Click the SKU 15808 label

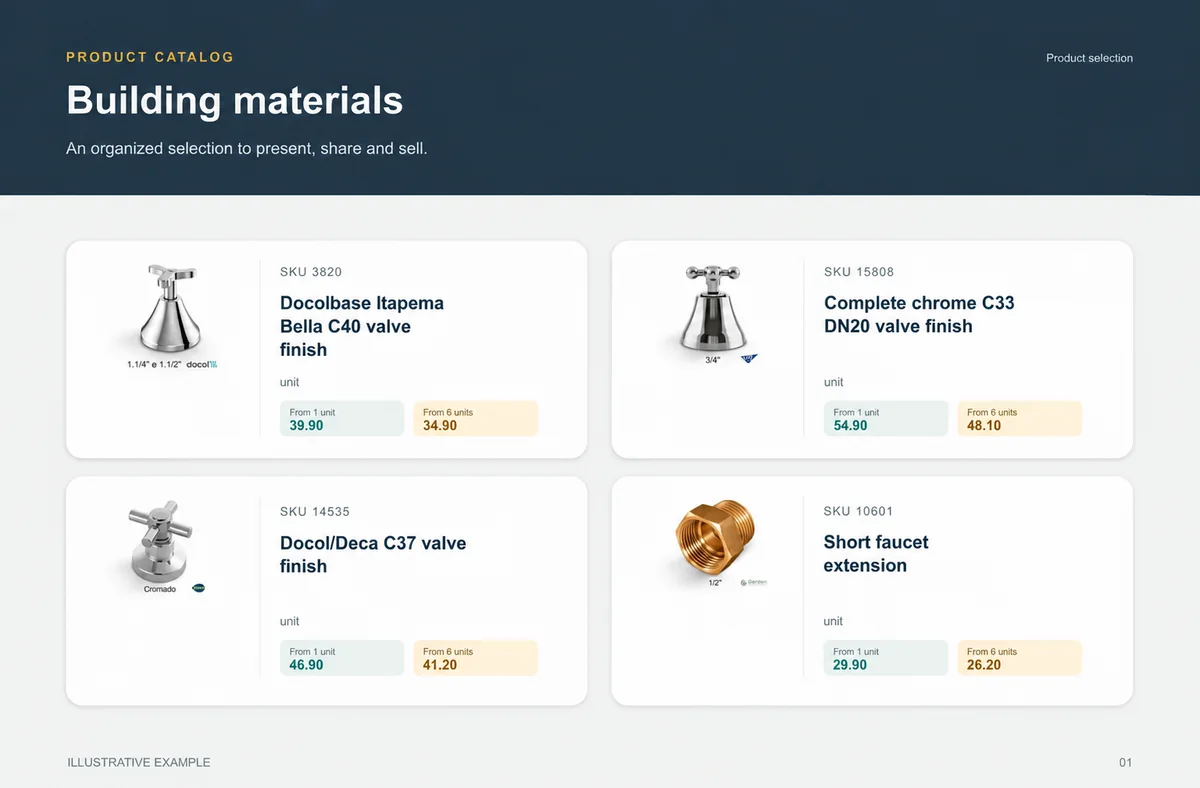(x=859, y=272)
